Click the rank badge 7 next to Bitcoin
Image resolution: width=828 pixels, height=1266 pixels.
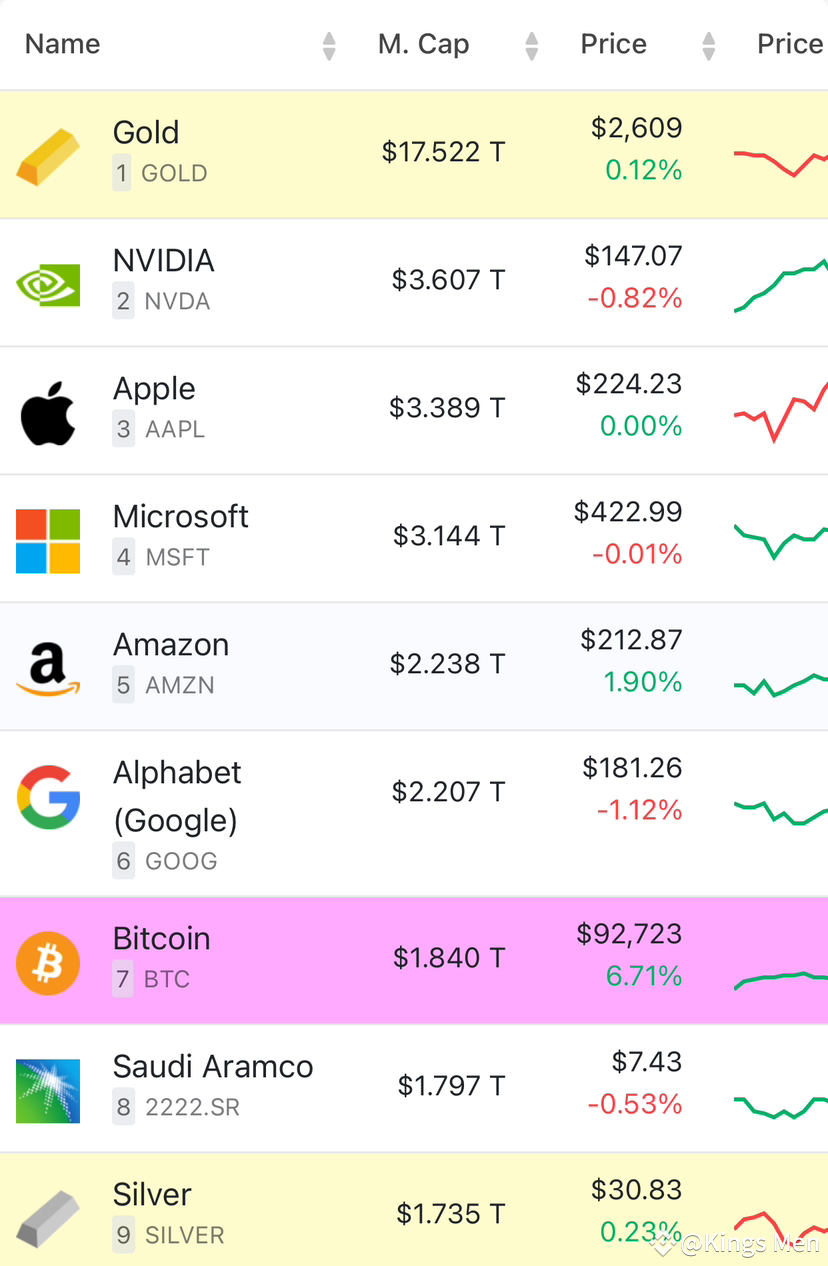pyautogui.click(x=122, y=979)
